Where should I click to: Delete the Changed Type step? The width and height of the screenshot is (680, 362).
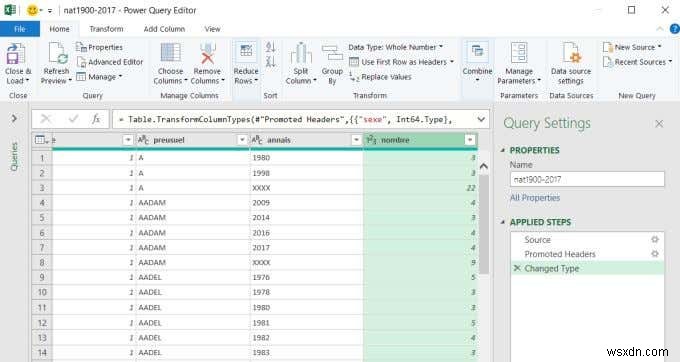point(517,268)
